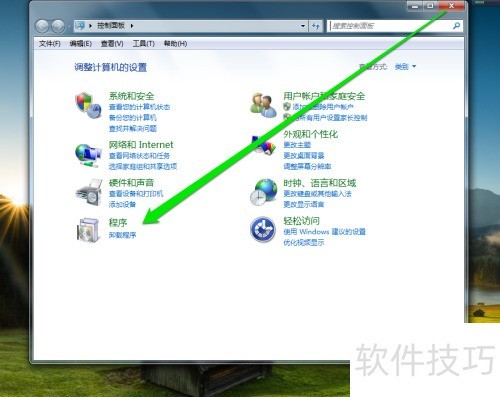Viewport: 500px width, 397px height.
Task: Click 查找并解决问题 link
Action: [x=132, y=129]
